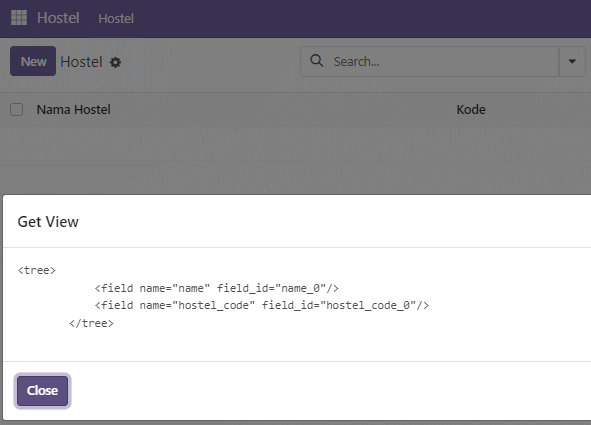Open the gear actions menu beside Hostel
591x425 pixels.
click(x=115, y=62)
